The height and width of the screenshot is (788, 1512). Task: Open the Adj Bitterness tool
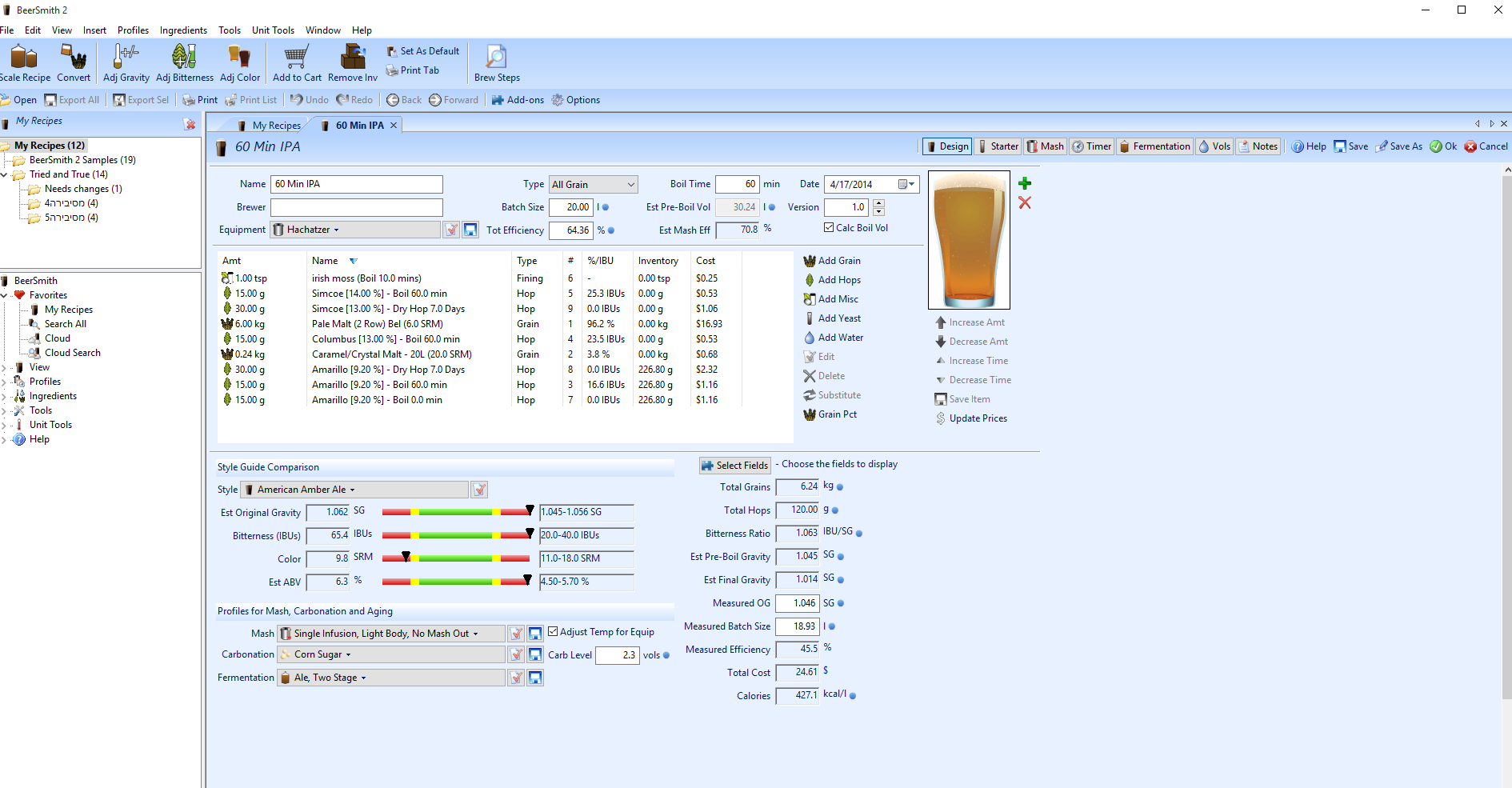(x=185, y=63)
